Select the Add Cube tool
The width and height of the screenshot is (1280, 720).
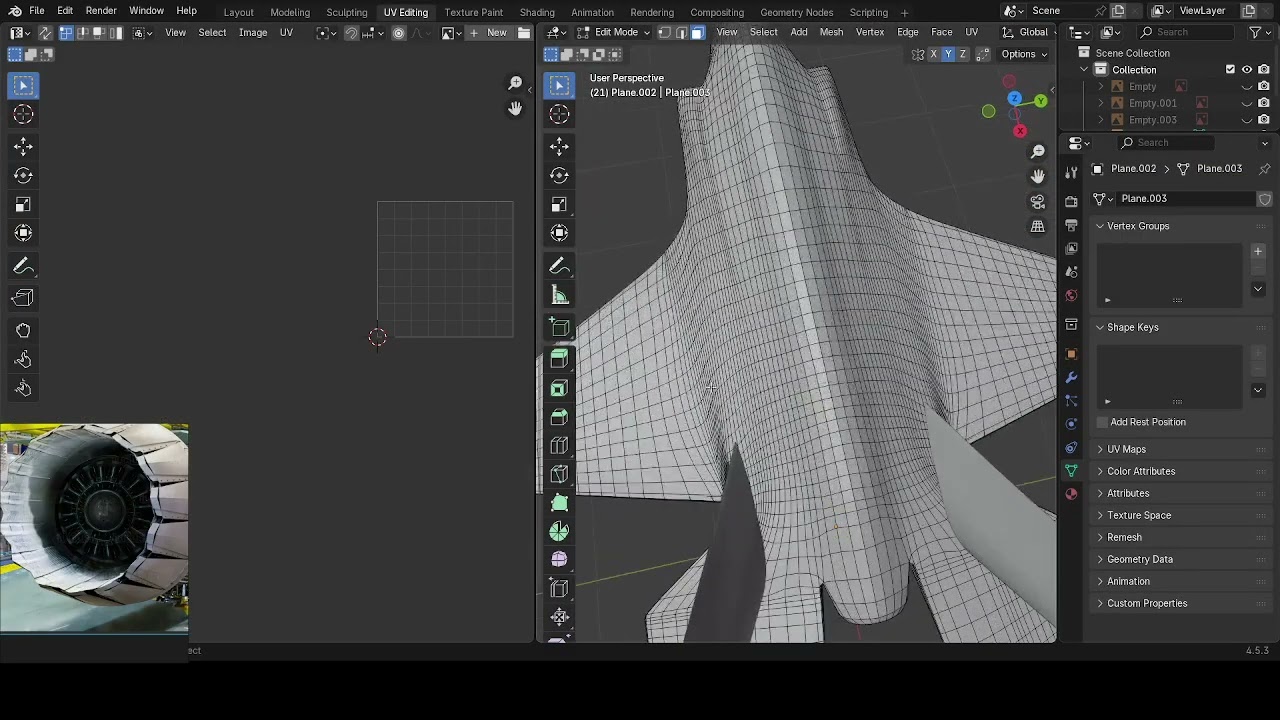click(559, 328)
